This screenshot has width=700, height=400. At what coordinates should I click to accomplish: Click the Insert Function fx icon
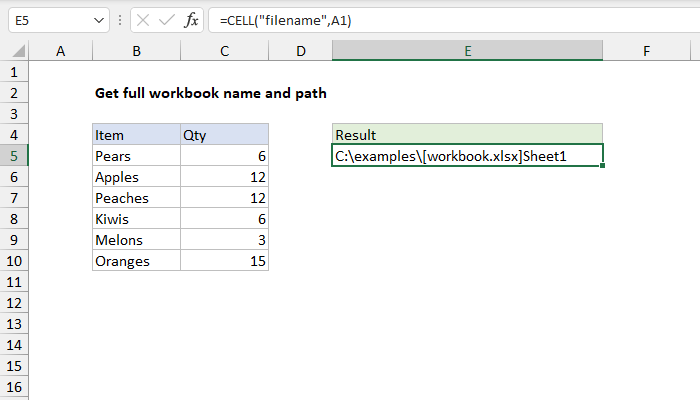coord(191,20)
